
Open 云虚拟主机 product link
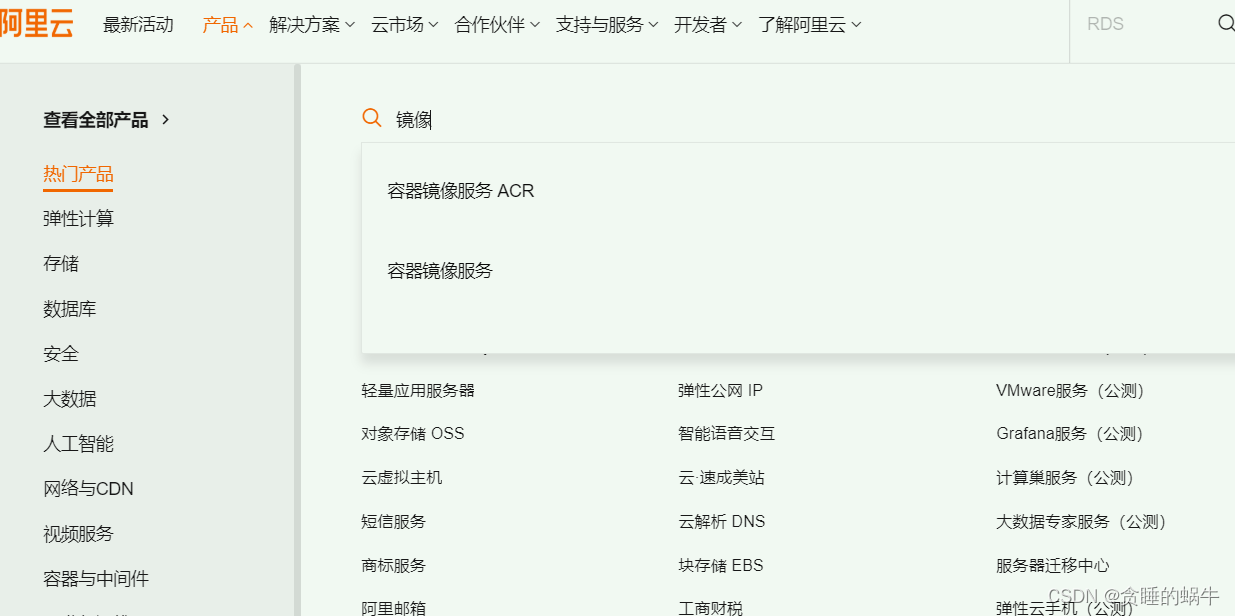[x=402, y=477]
